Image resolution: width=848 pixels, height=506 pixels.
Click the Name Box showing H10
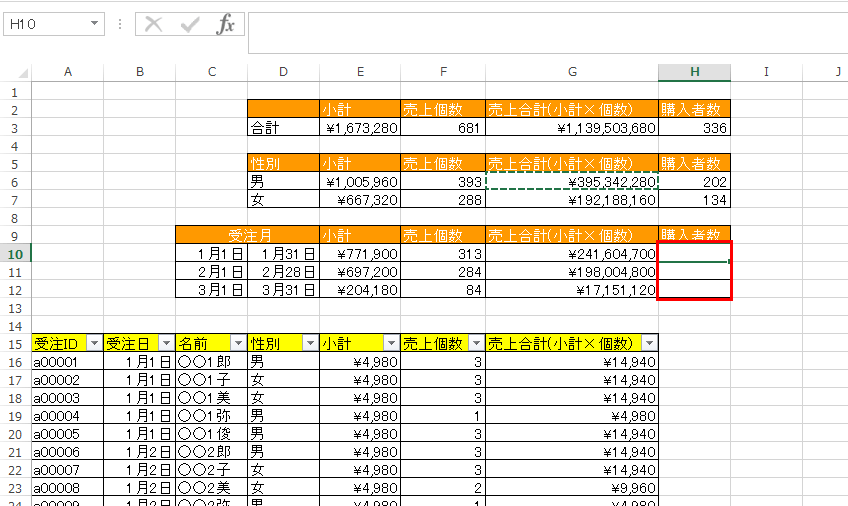pyautogui.click(x=45, y=24)
